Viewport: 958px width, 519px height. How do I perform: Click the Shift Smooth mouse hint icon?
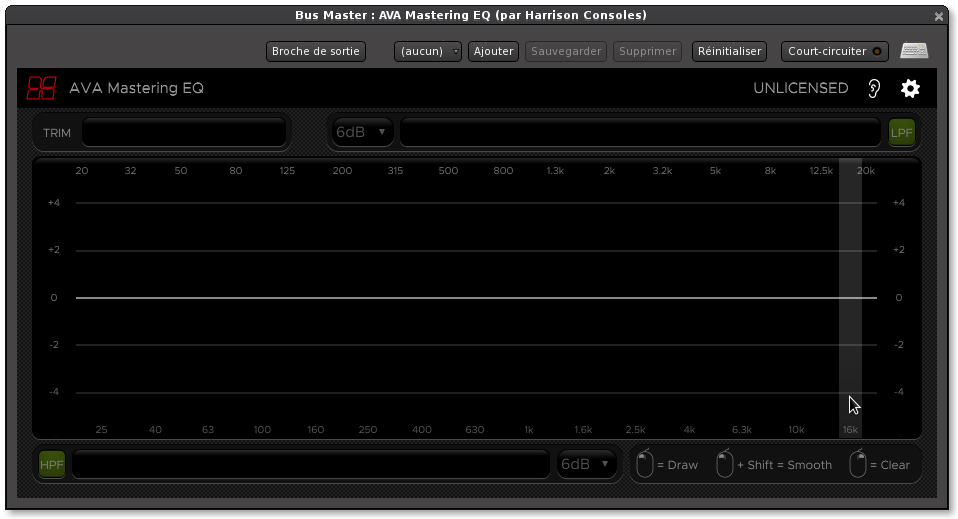pos(725,464)
